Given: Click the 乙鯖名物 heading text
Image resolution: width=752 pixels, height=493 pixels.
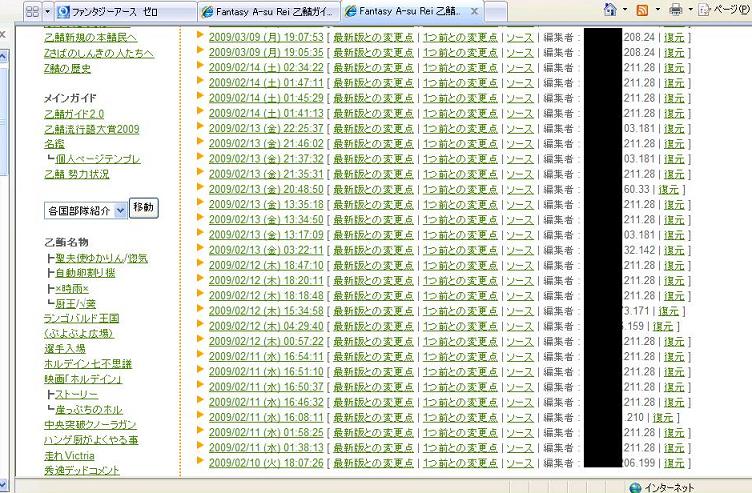Looking at the screenshot, I should pyautogui.click(x=66, y=242).
